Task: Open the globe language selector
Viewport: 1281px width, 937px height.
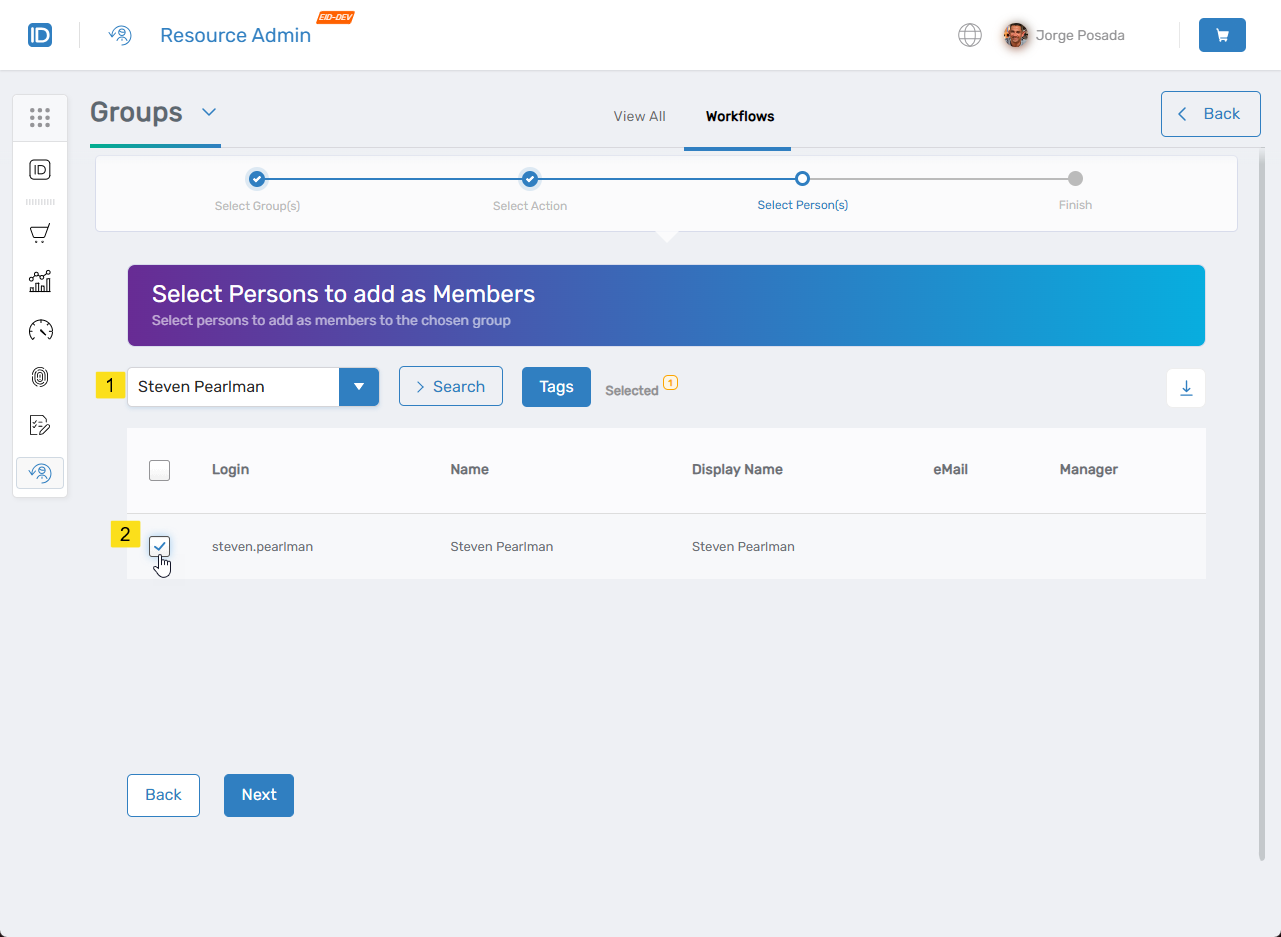Action: click(x=969, y=34)
